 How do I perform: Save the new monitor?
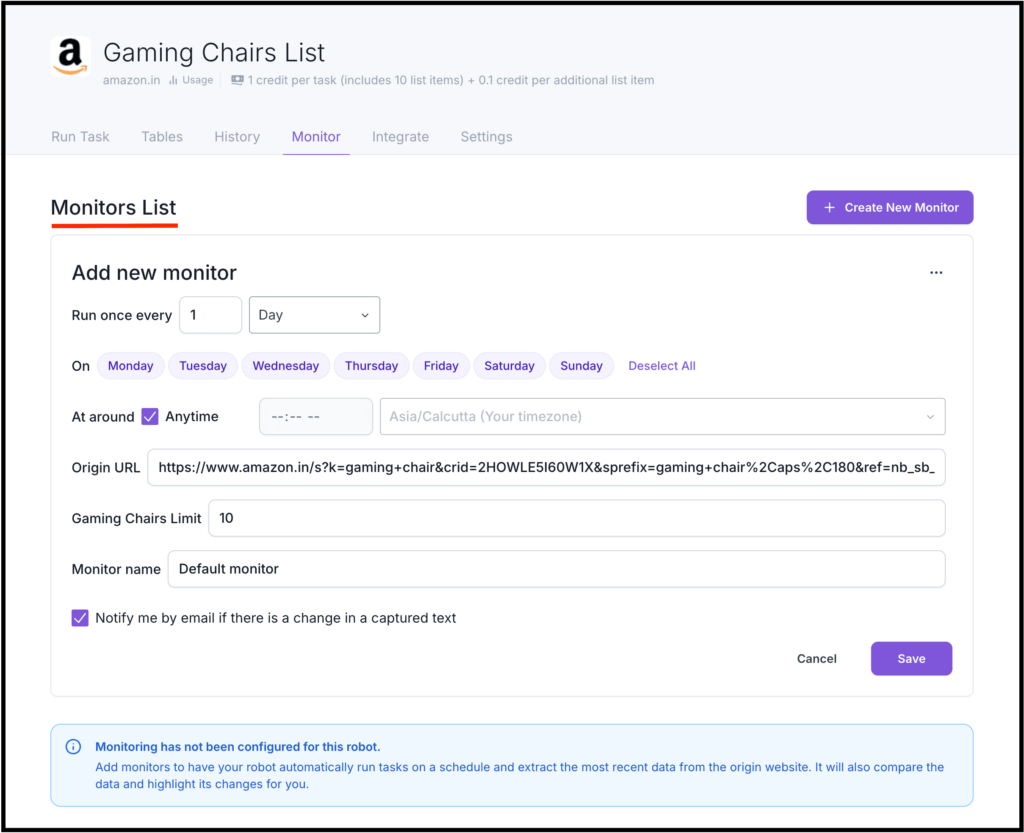[x=910, y=658]
